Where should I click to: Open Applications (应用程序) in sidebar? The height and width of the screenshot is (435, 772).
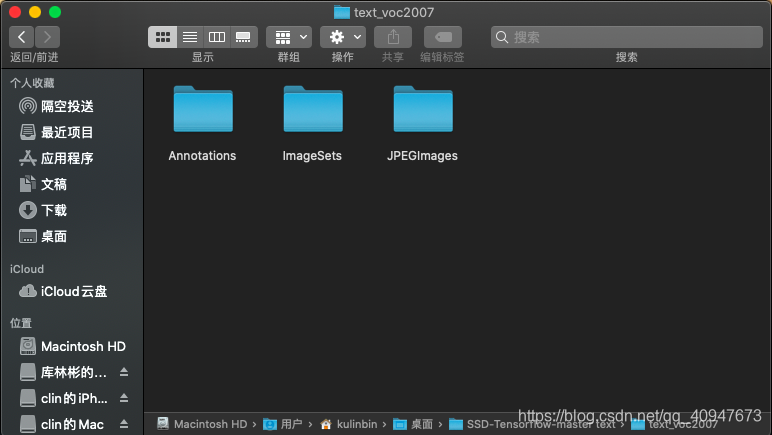point(72,158)
